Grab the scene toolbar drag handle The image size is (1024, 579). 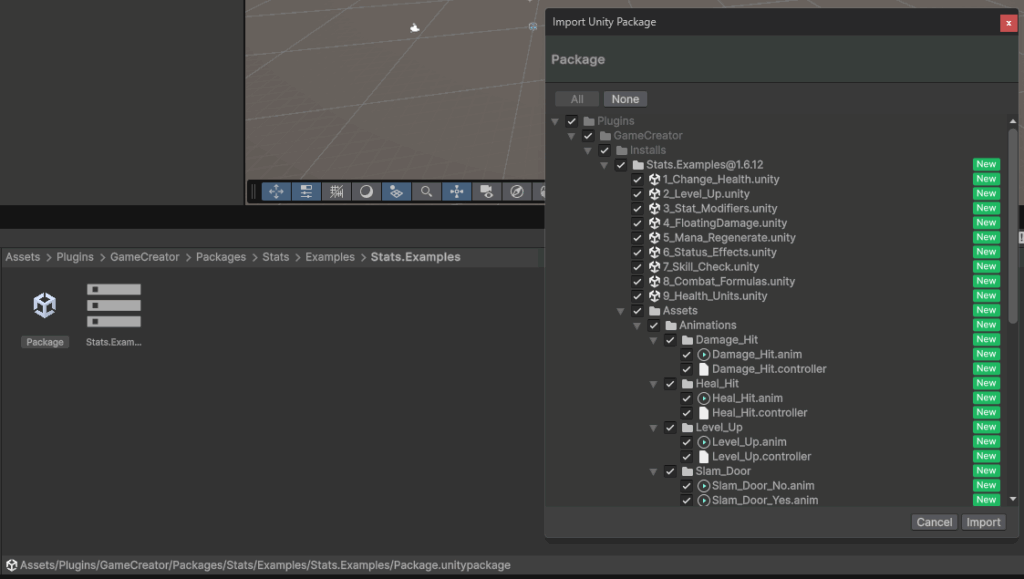click(x=254, y=191)
